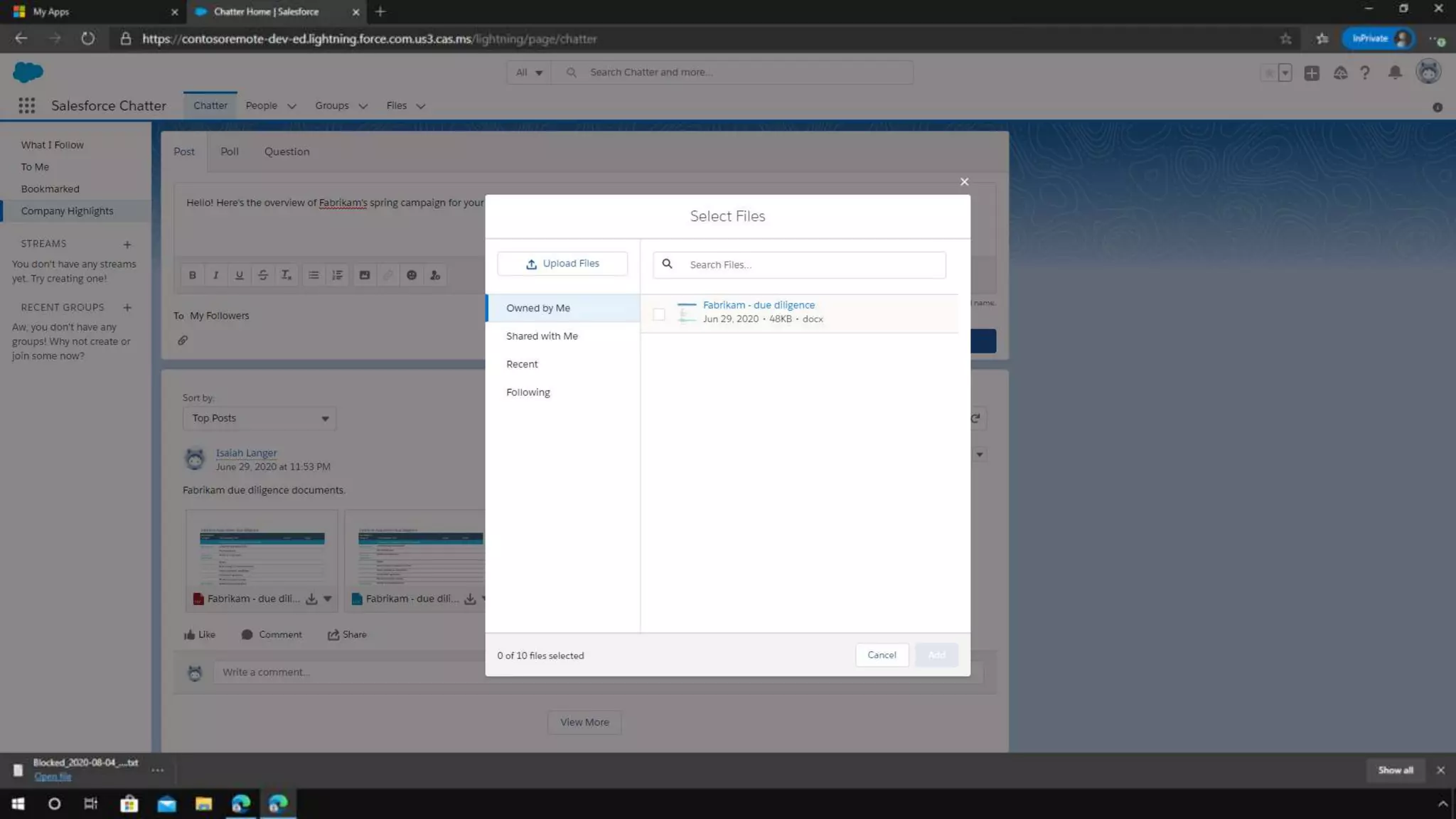Open File Explorer from the taskbar
1456x819 pixels.
click(x=203, y=803)
